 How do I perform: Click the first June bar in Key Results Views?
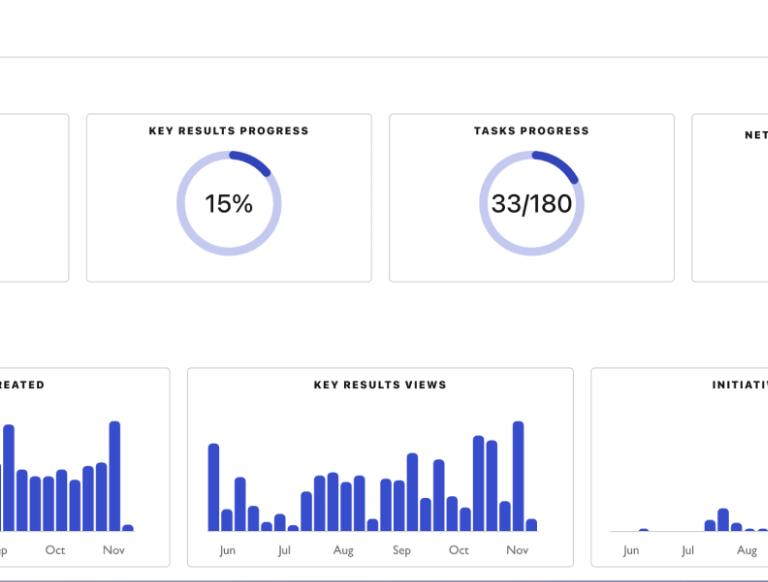coord(214,487)
